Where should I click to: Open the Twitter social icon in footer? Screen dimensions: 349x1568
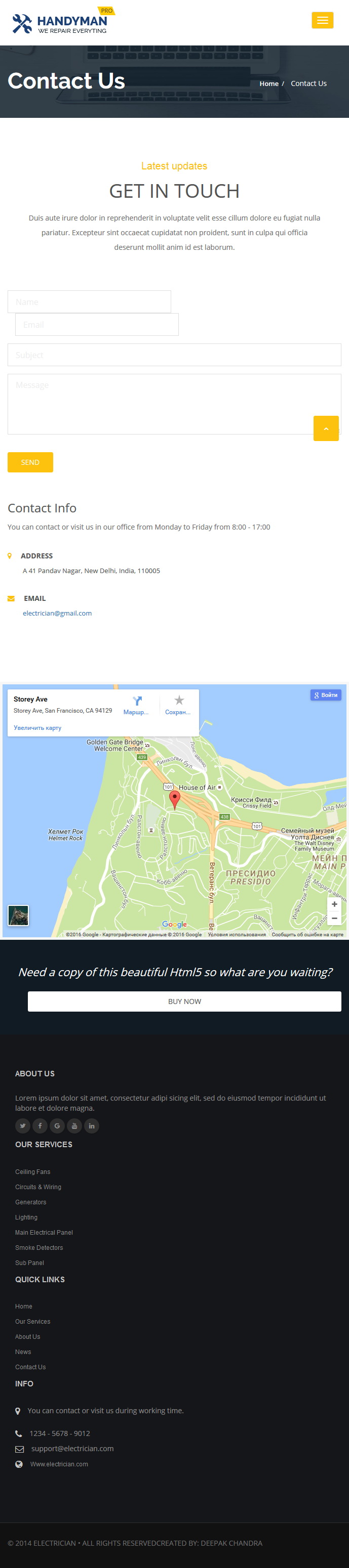point(22,1125)
